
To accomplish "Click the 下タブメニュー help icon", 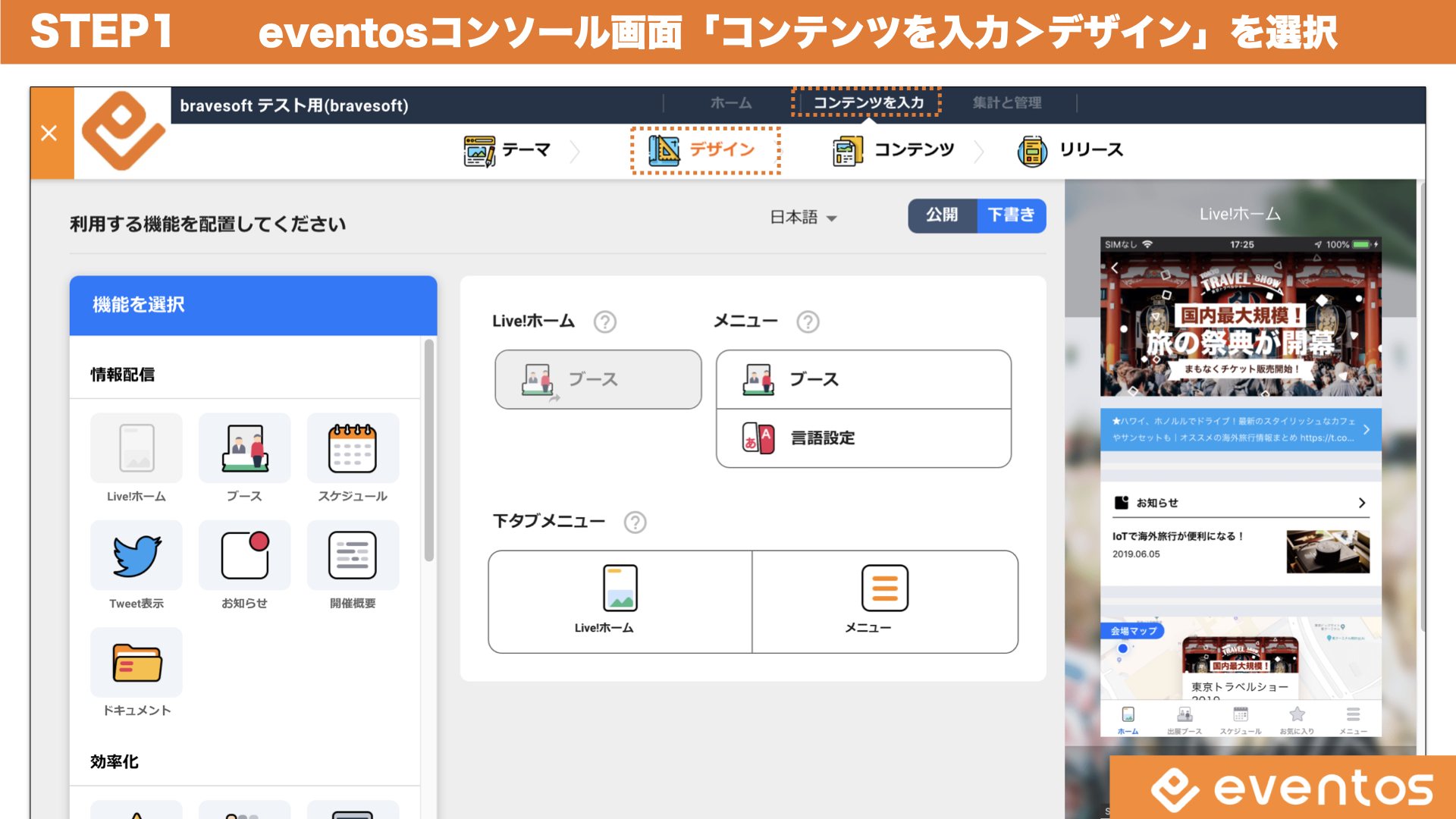I will click(x=635, y=522).
